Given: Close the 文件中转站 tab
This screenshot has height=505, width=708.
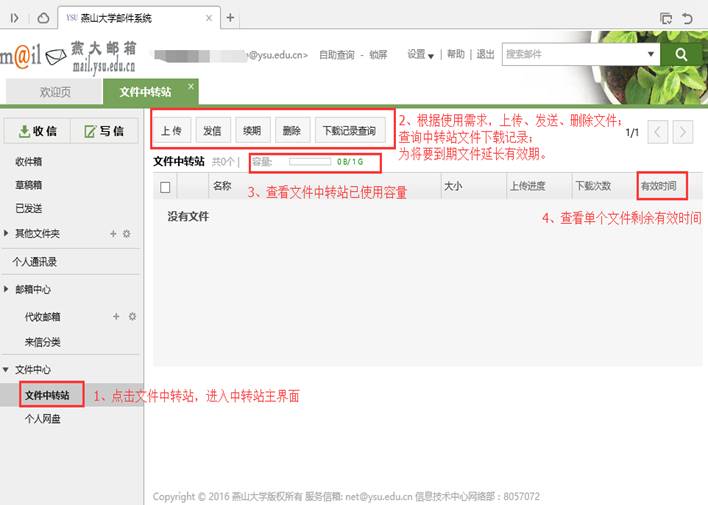Looking at the screenshot, I should click(x=191, y=86).
